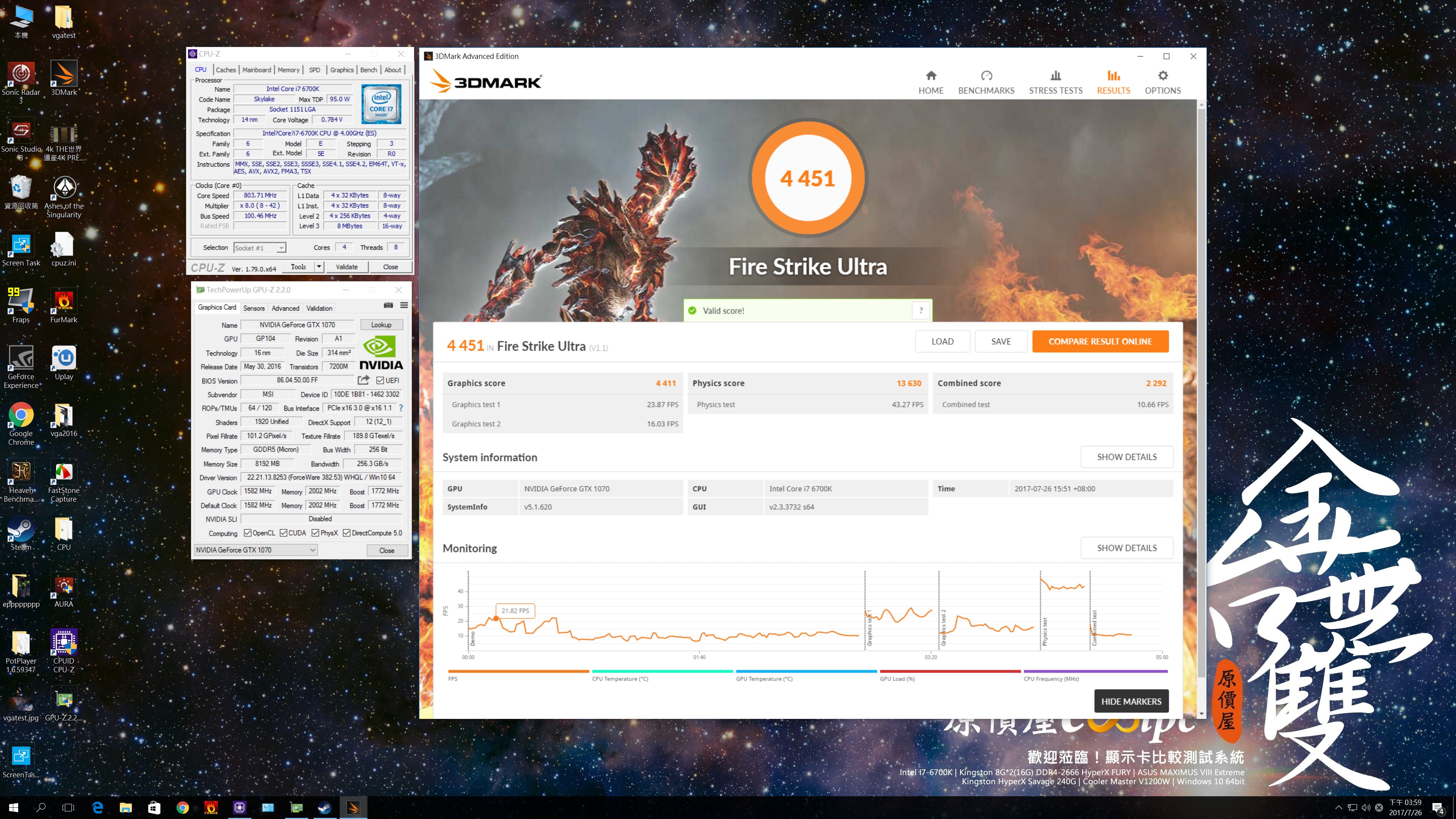Open Steam desktop shortcut
Screen dimensions: 1456x819
(21, 533)
